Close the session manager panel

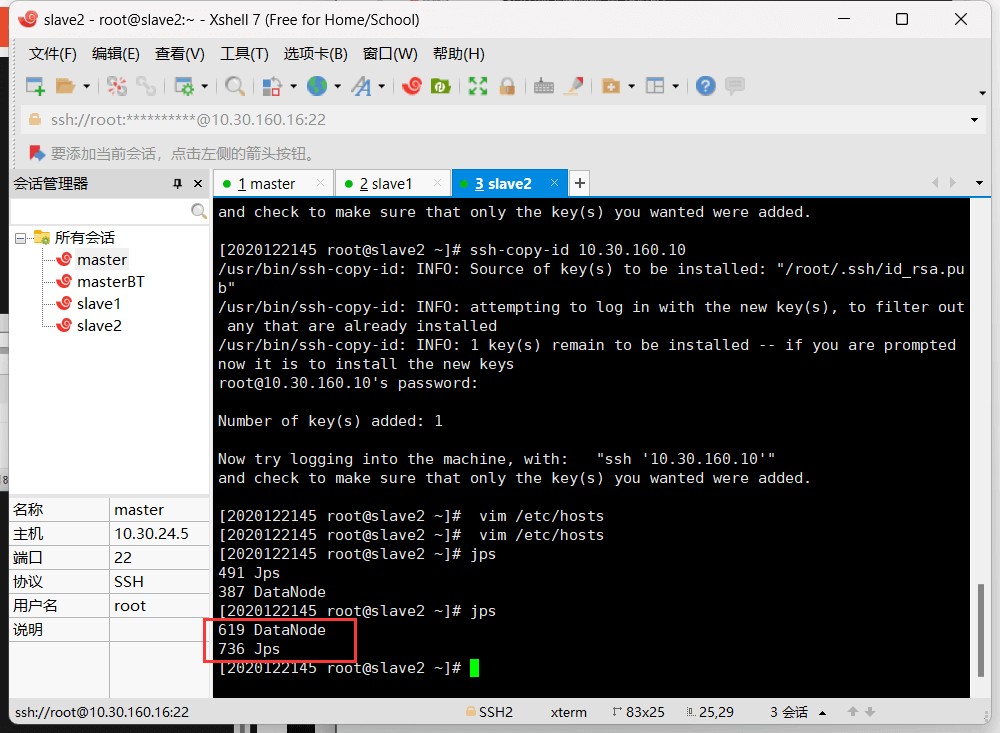pos(198,184)
